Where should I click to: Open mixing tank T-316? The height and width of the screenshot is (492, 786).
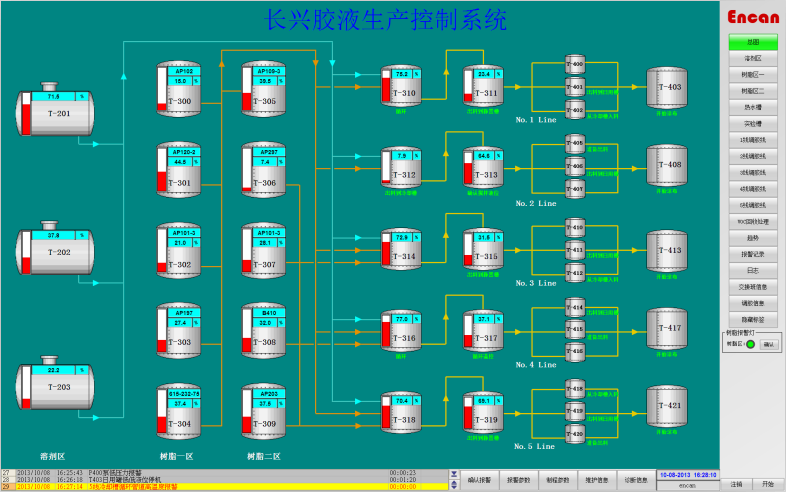pyautogui.click(x=401, y=332)
